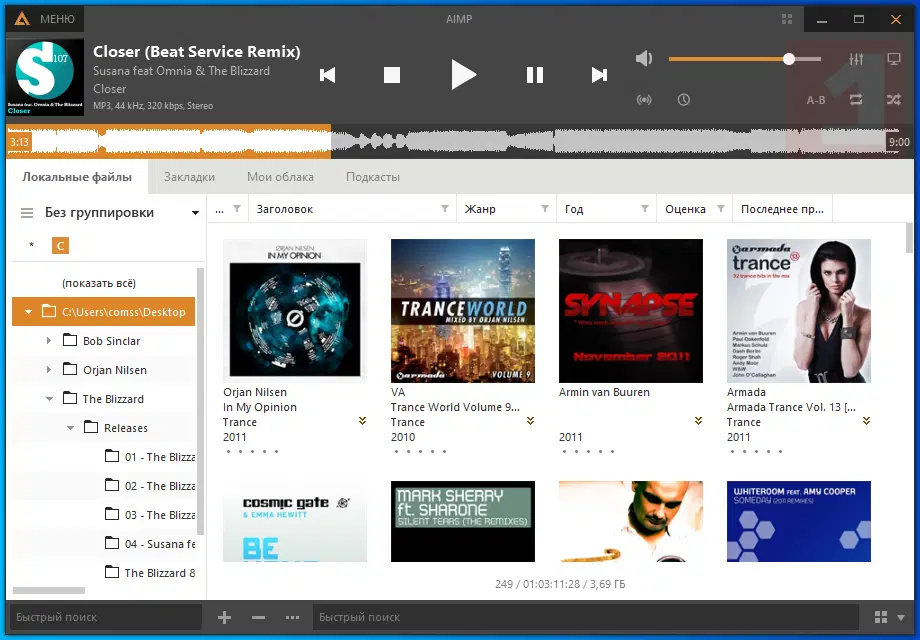Screen dimensions: 920x640
Task: Open the Локальные файлы tab
Action: (x=77, y=177)
